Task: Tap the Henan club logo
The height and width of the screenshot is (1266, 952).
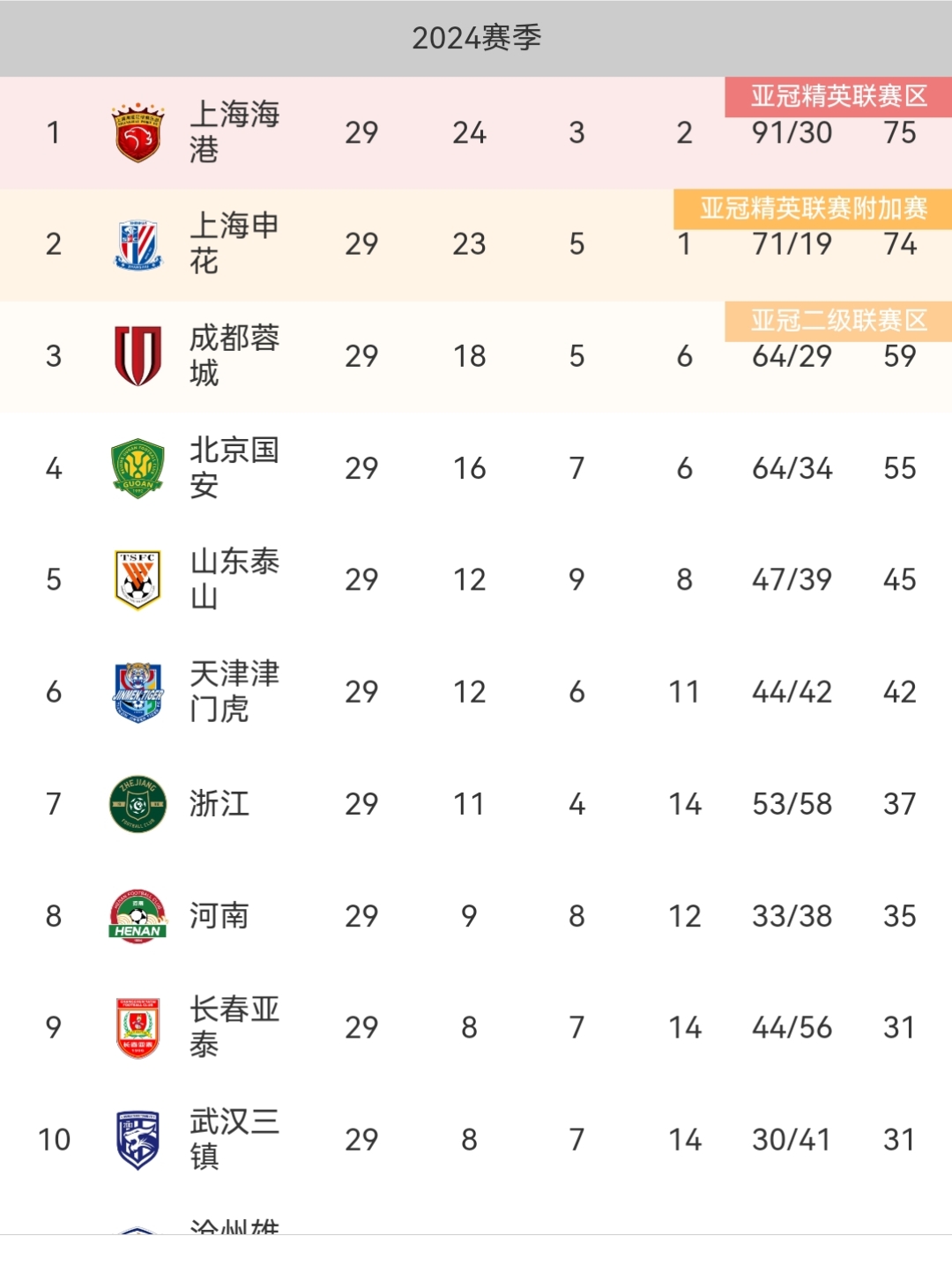Action: [138, 916]
